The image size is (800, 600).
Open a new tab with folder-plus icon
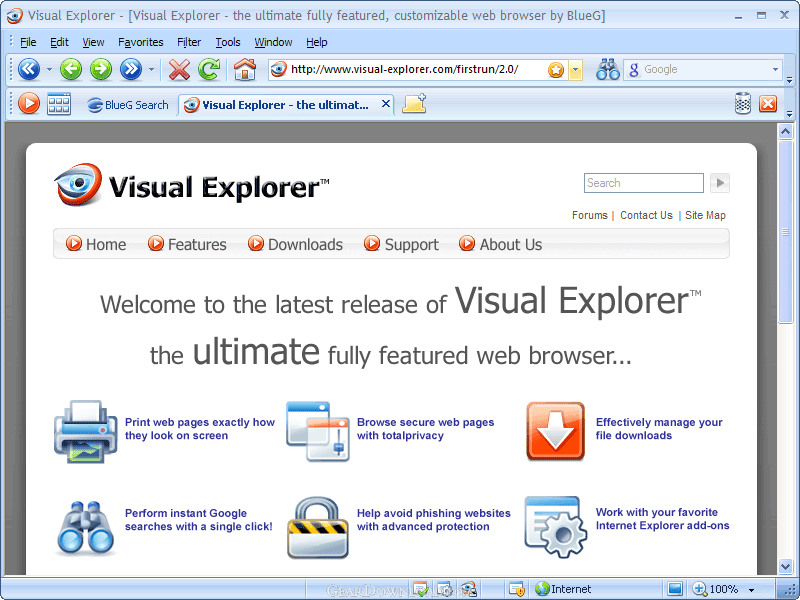click(414, 104)
